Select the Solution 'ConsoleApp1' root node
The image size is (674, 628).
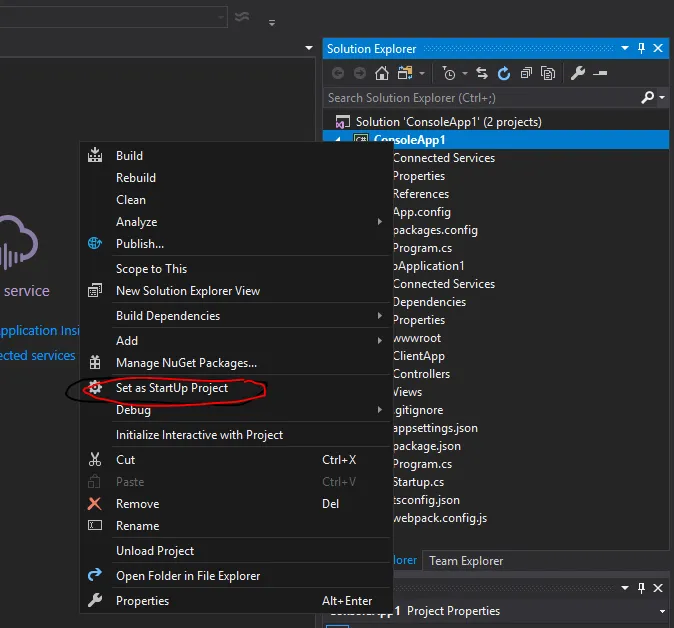(448, 122)
